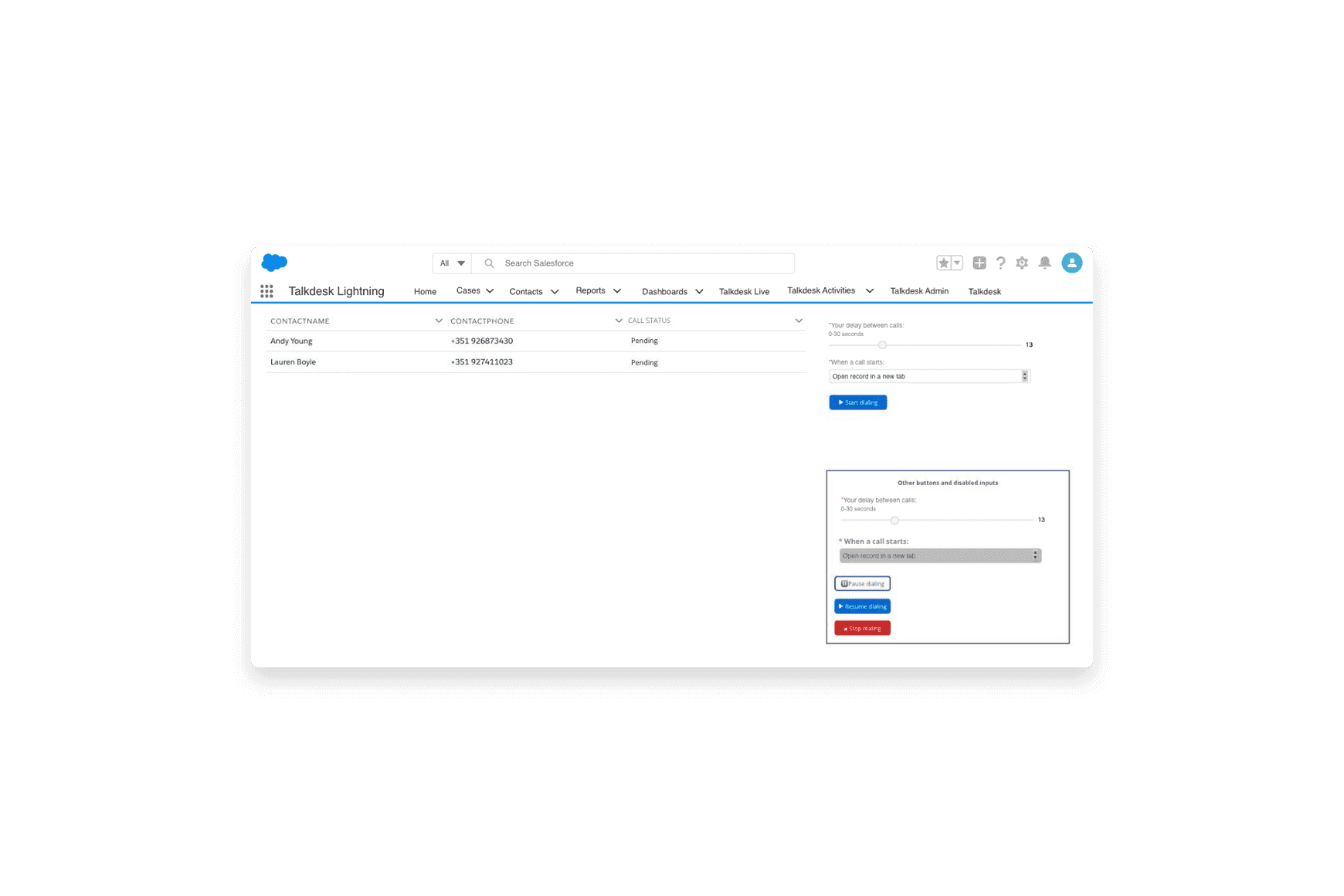Image resolution: width=1344 pixels, height=896 pixels.
Task: Check notifications using the bell icon
Action: point(1045,263)
